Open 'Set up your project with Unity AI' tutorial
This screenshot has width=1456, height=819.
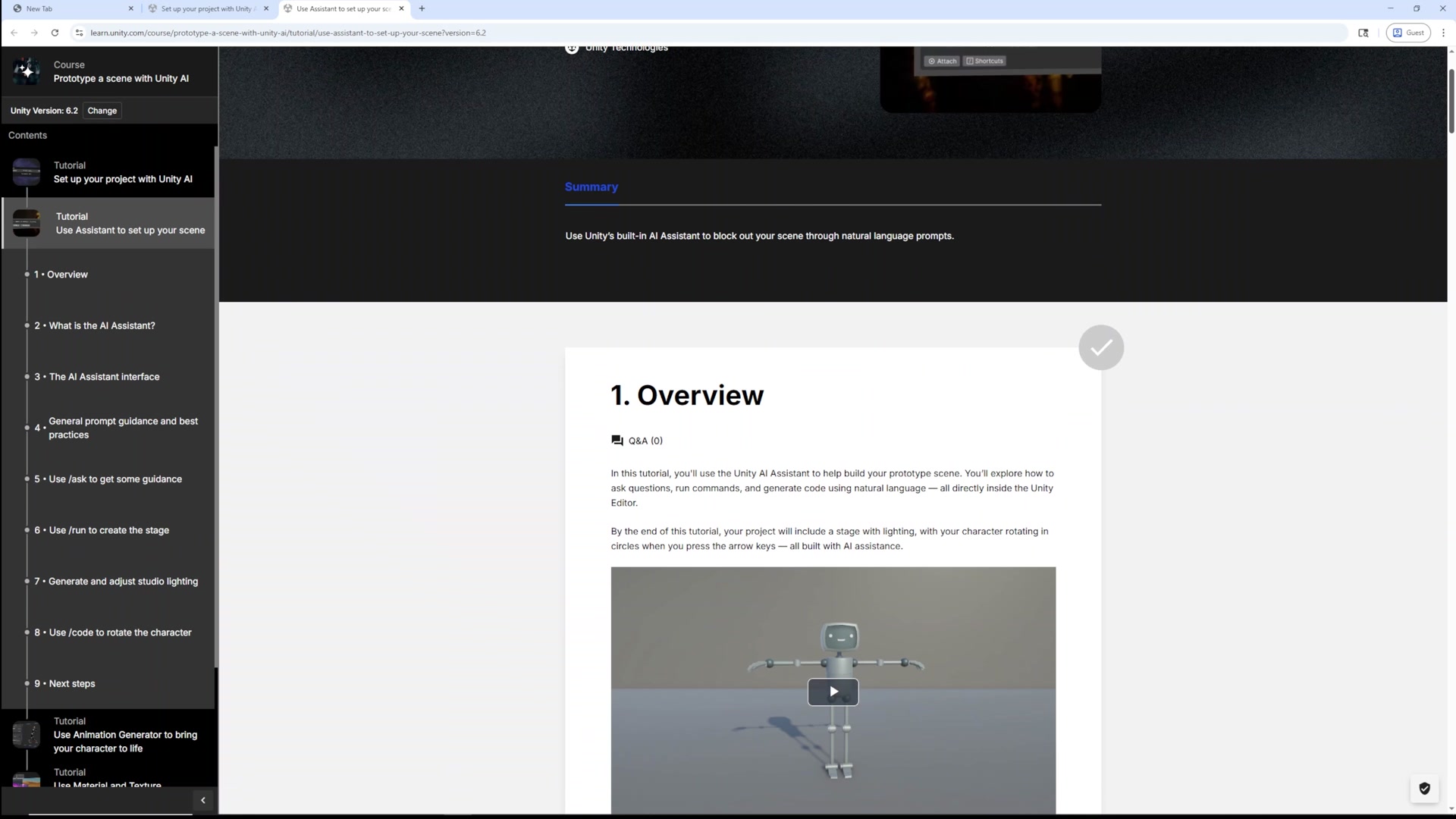[x=123, y=179]
